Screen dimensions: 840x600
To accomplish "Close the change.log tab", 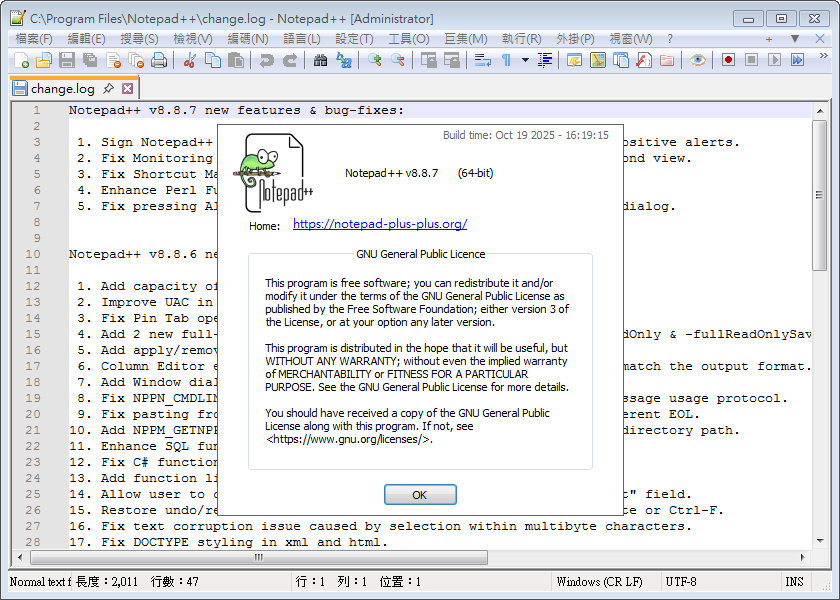I will click(x=128, y=88).
